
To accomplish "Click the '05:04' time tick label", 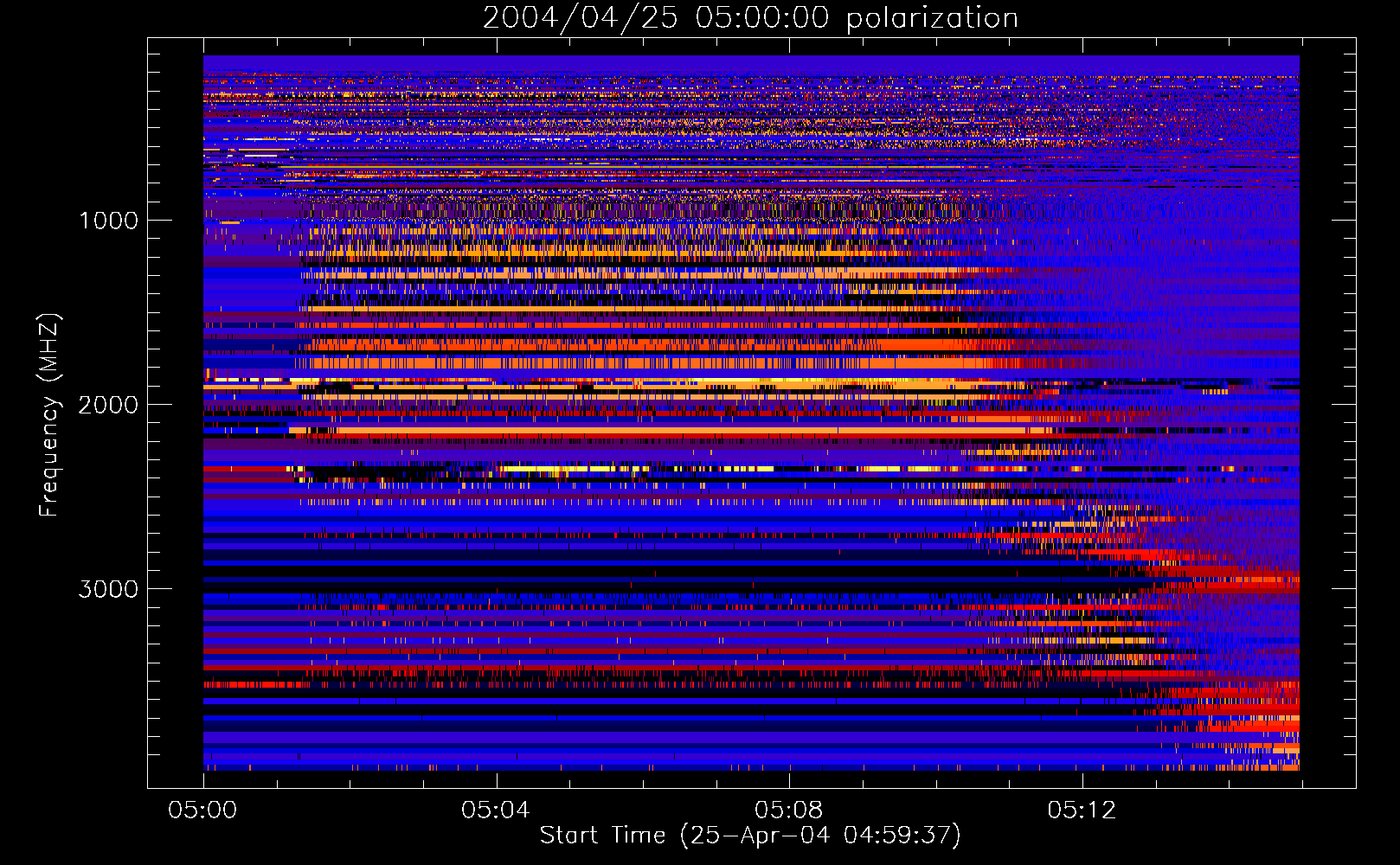I will (x=496, y=810).
